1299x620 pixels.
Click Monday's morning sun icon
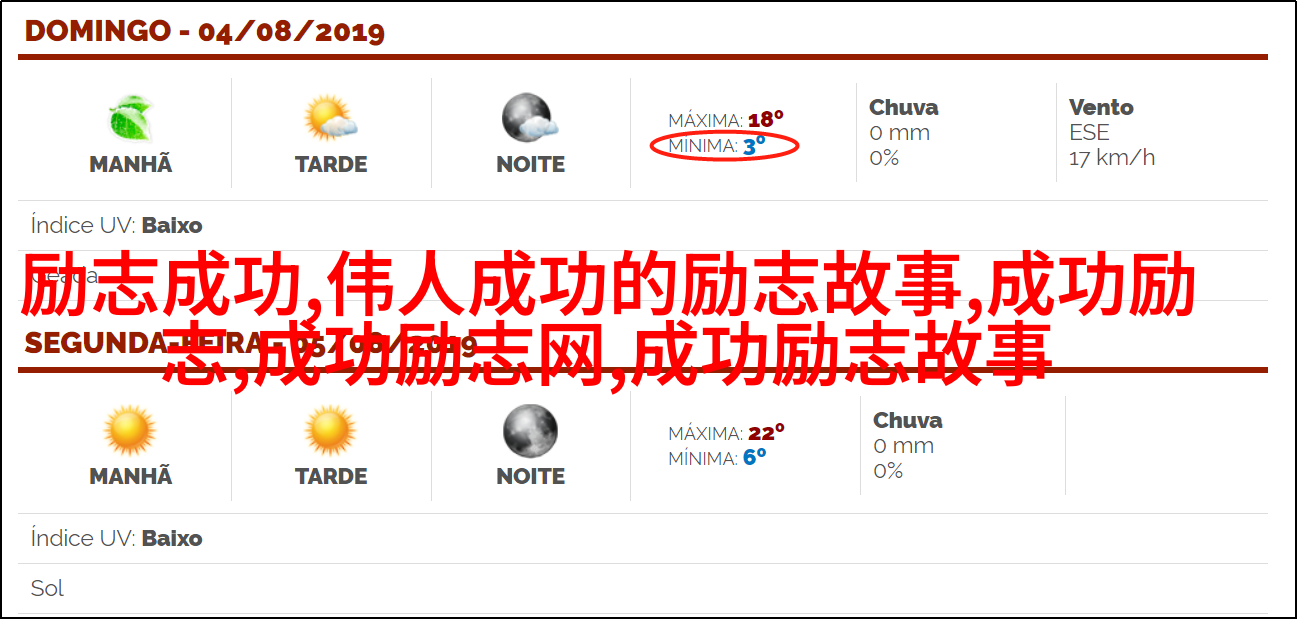(131, 431)
